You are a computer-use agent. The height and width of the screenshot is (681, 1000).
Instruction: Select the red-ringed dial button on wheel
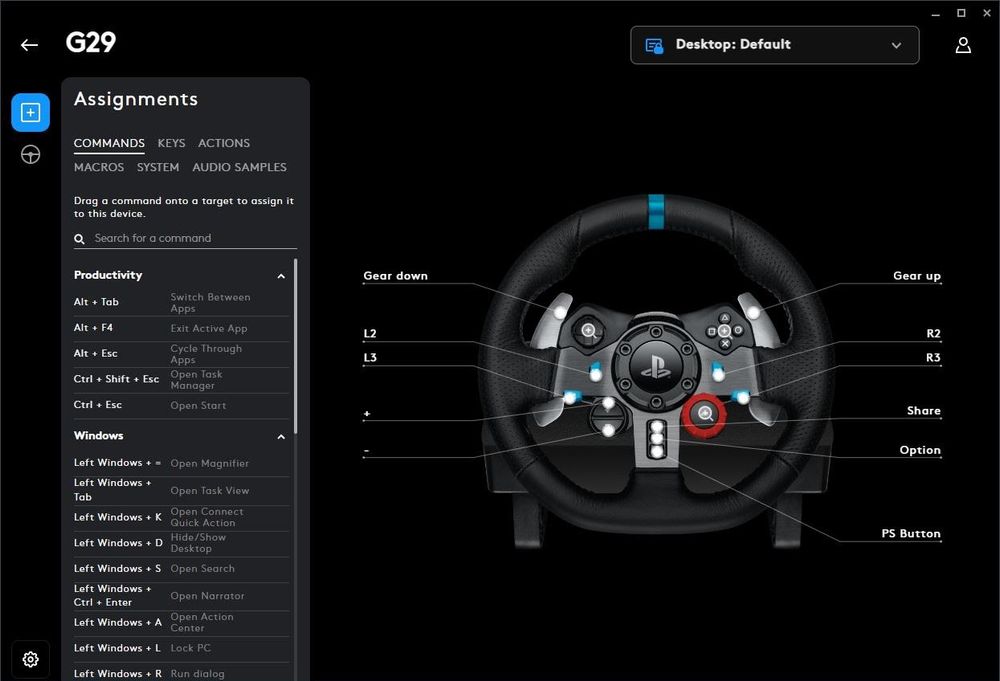706,414
